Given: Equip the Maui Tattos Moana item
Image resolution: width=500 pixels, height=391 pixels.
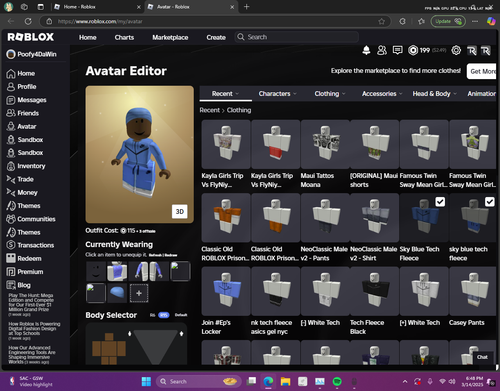Looking at the screenshot, I should (325, 144).
